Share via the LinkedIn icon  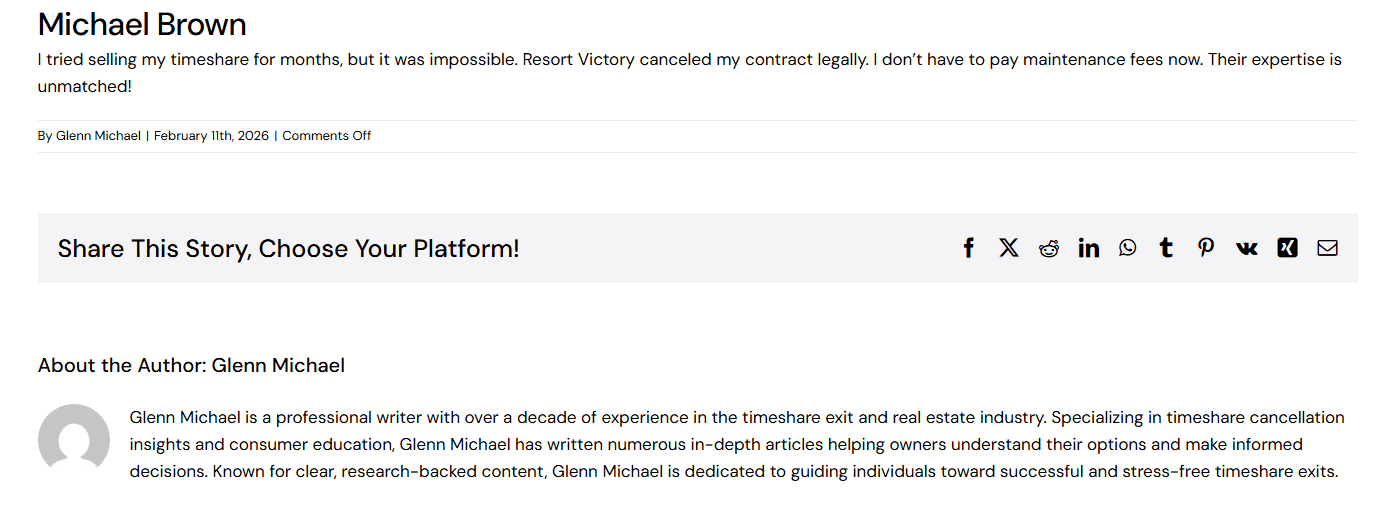click(x=1088, y=248)
